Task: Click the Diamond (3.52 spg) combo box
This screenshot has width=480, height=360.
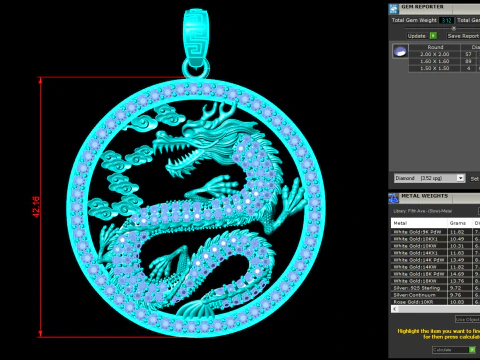Action: pyautogui.click(x=429, y=178)
